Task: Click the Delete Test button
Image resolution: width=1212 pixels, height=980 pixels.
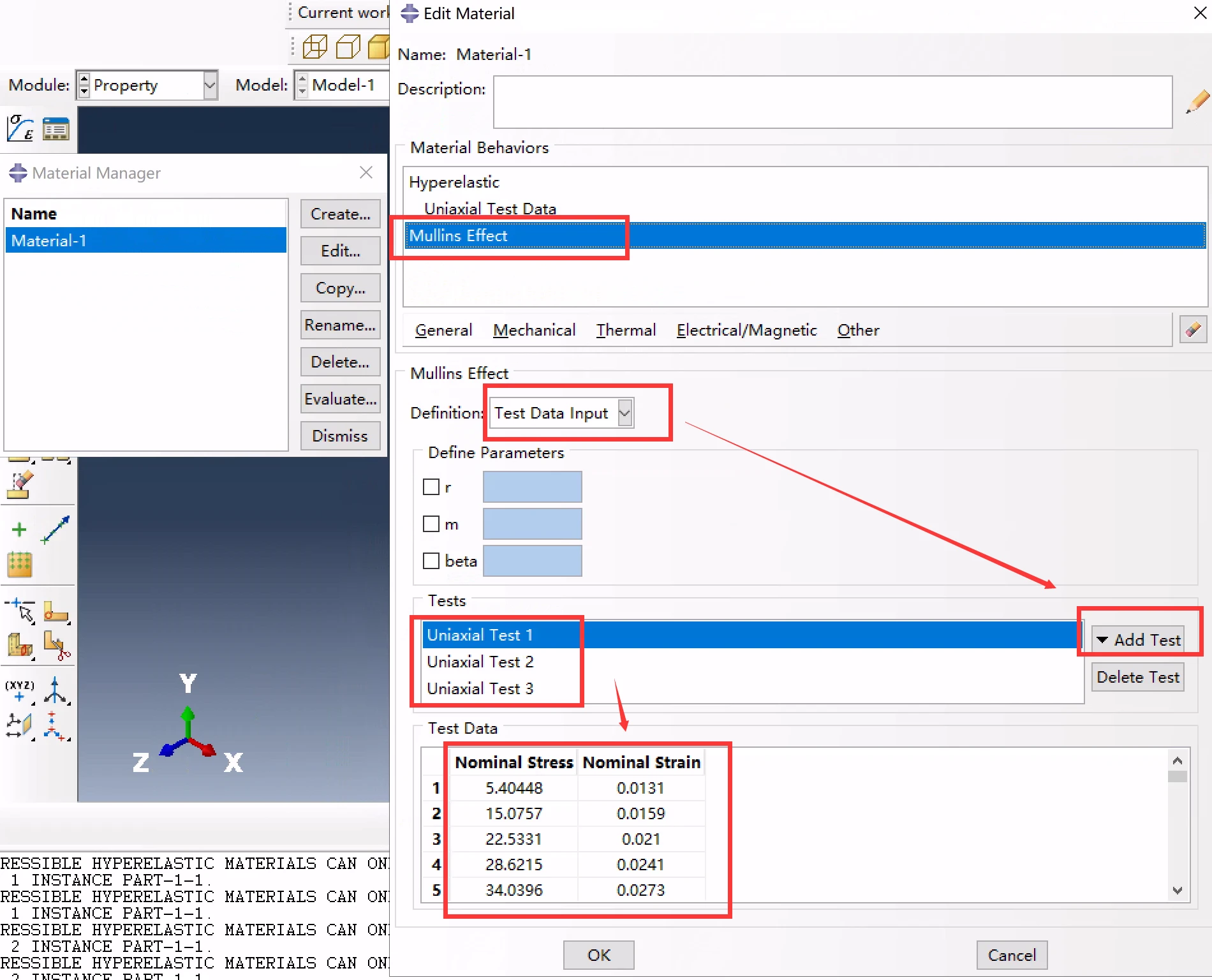Action: [x=1138, y=677]
